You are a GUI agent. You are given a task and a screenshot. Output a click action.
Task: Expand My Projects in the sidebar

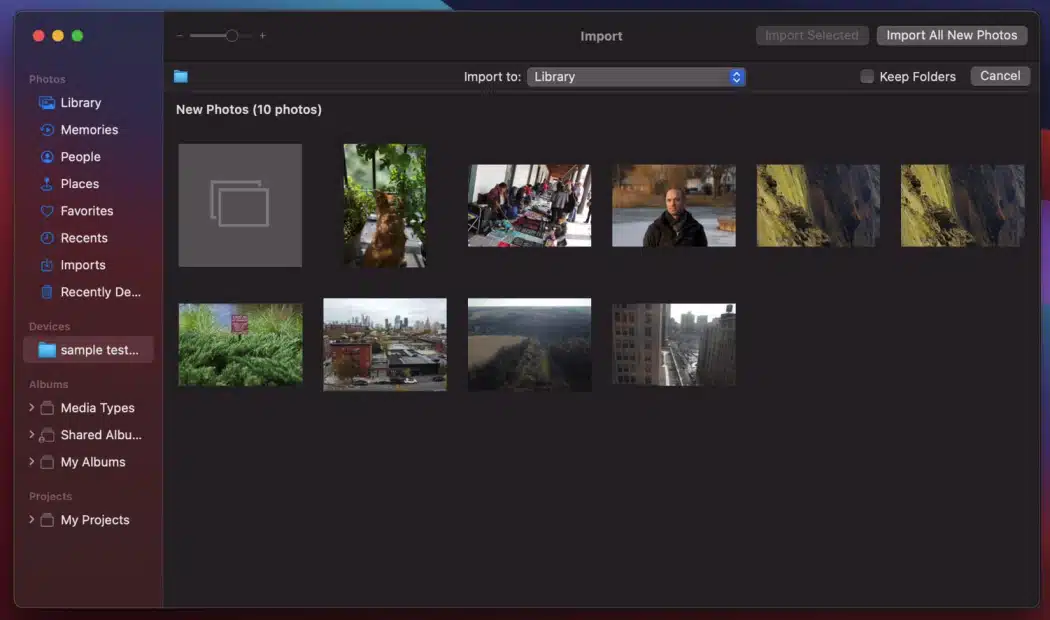(x=32, y=520)
